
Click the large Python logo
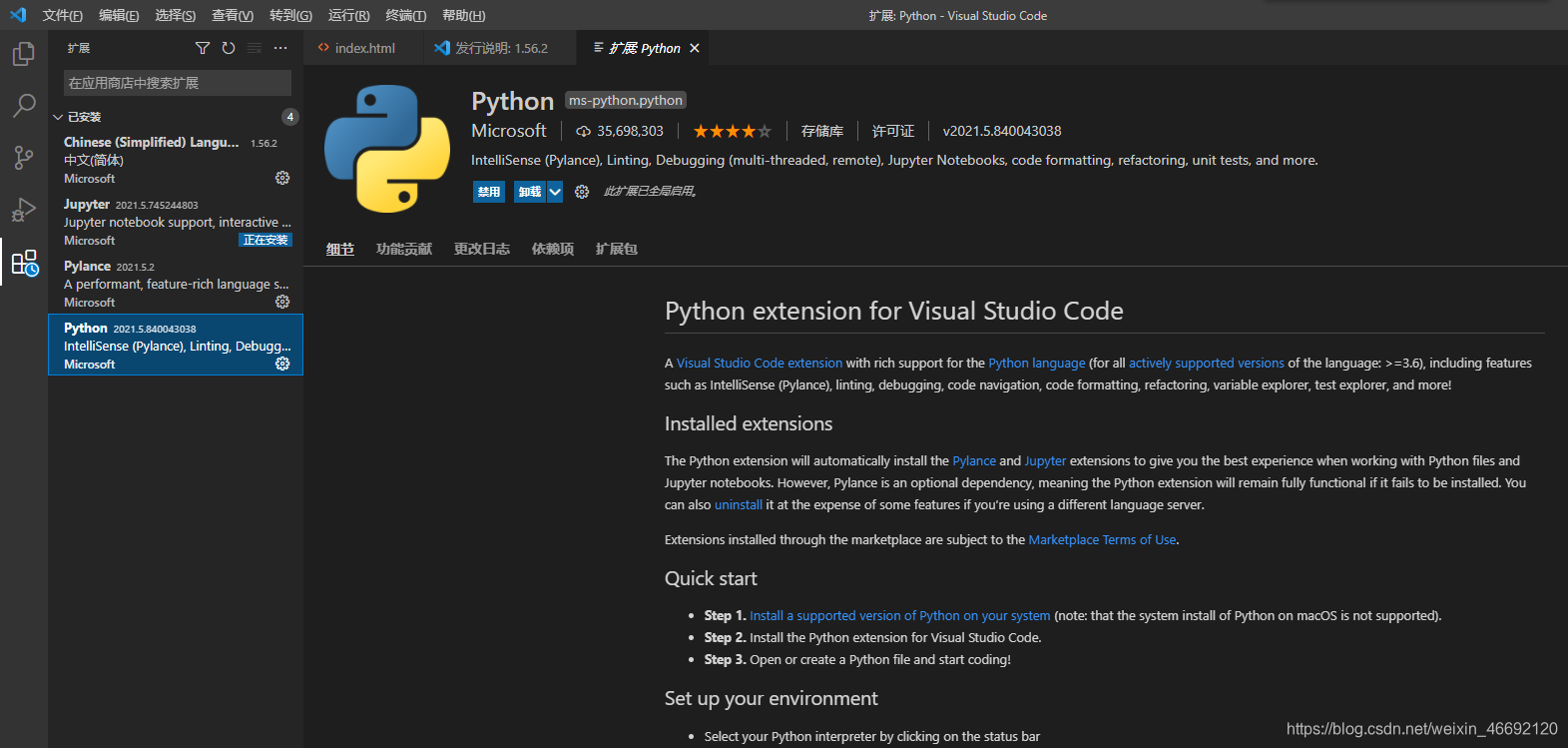[387, 148]
